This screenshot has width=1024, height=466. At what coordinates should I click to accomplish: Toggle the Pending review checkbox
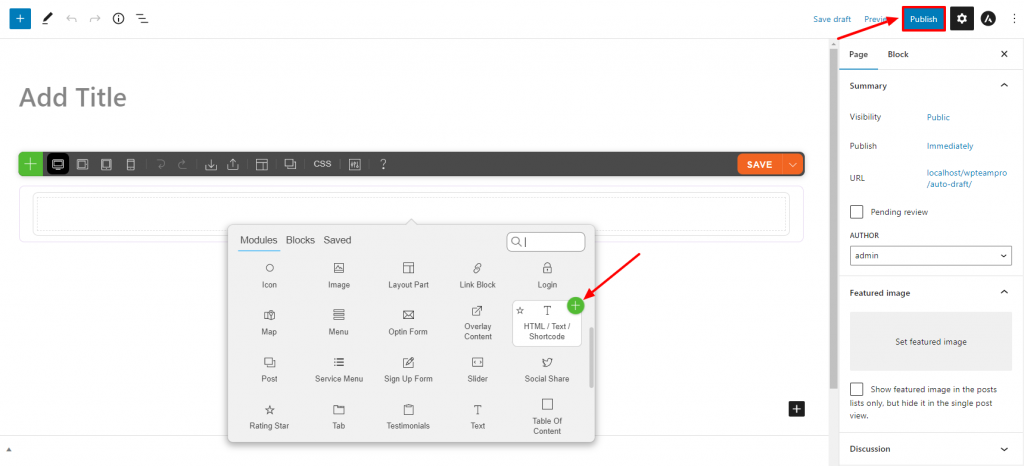pyautogui.click(x=856, y=212)
